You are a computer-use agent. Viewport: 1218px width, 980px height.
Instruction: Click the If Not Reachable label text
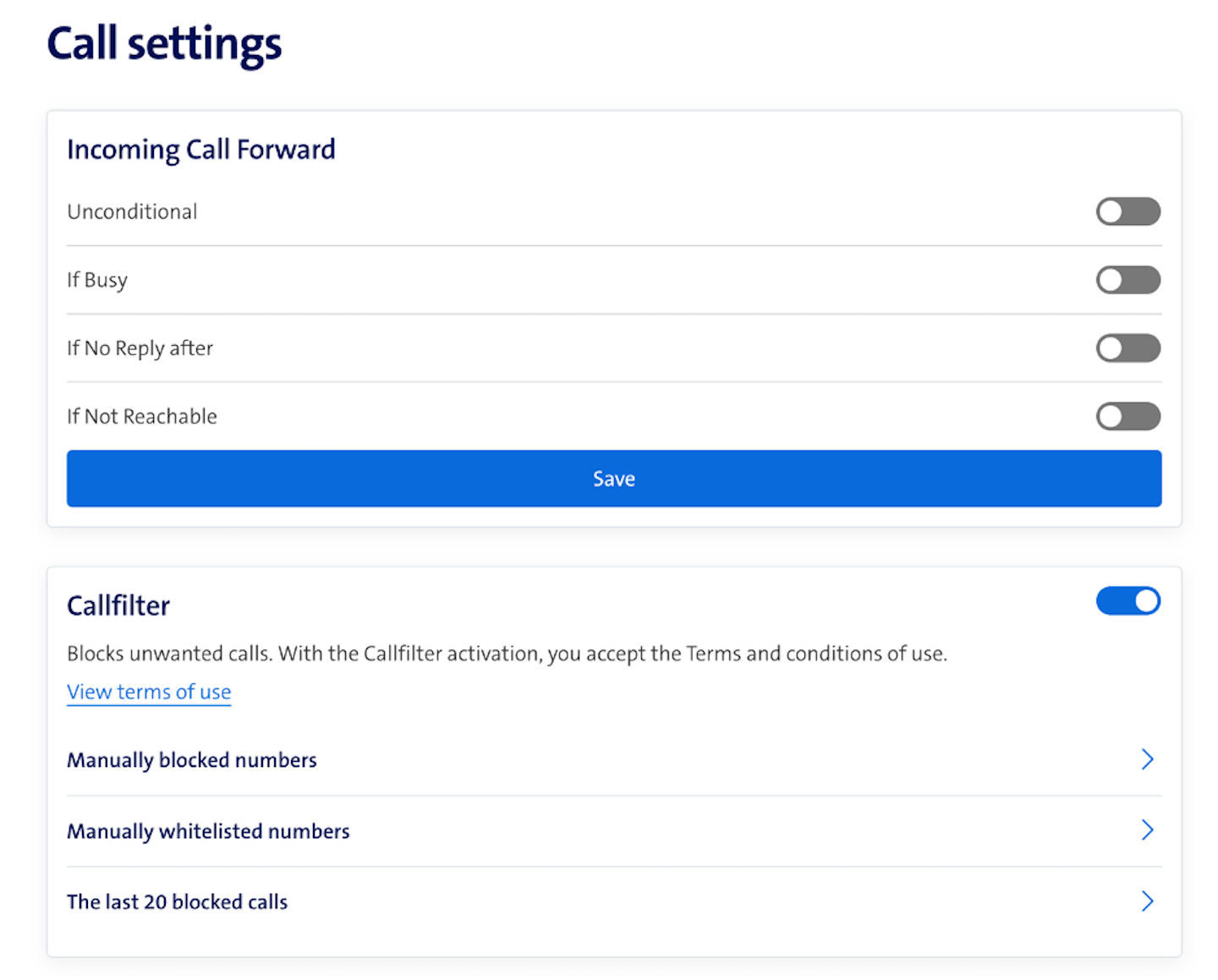[x=142, y=416]
